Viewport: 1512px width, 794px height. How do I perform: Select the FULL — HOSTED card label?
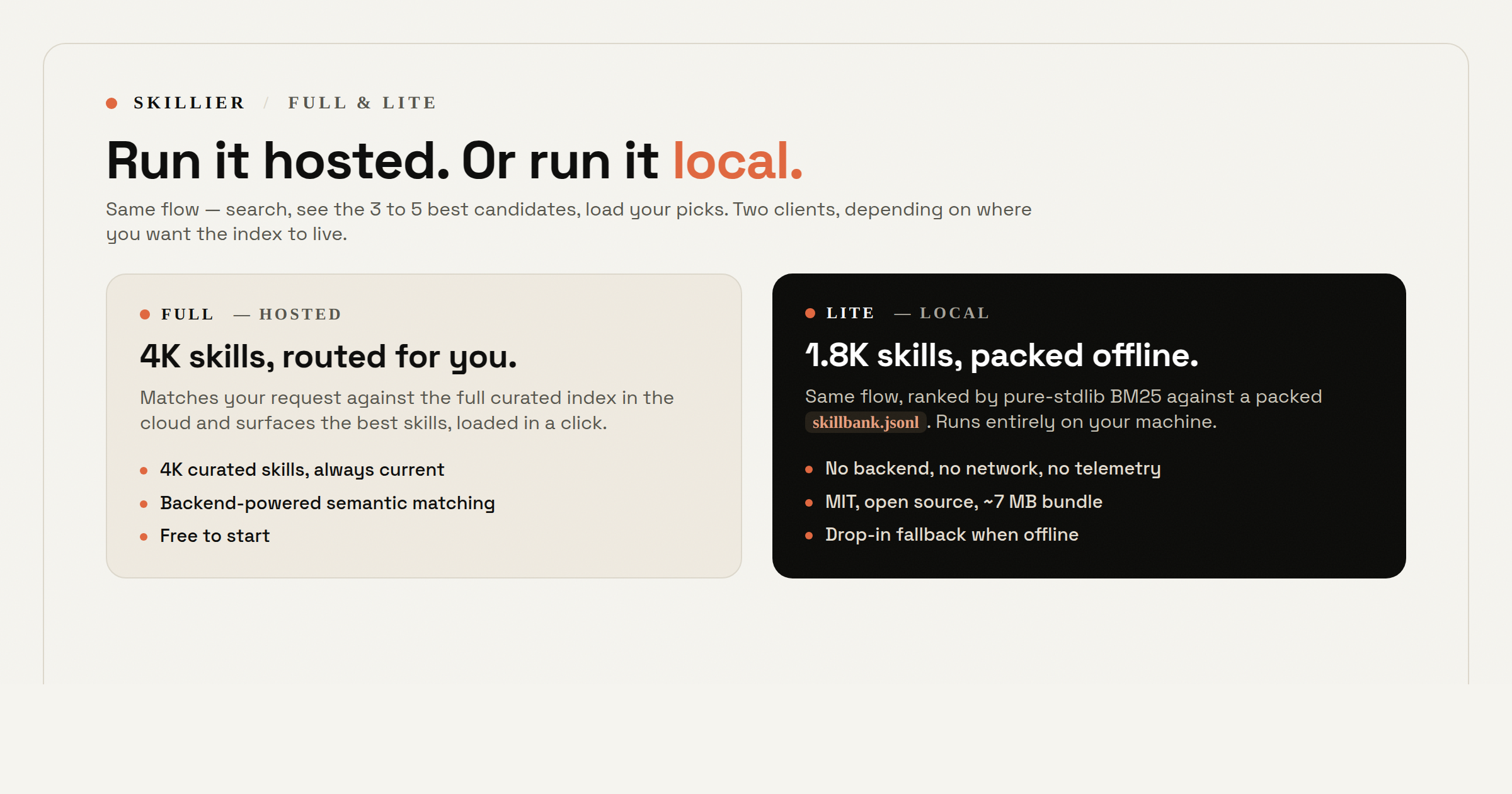251,314
